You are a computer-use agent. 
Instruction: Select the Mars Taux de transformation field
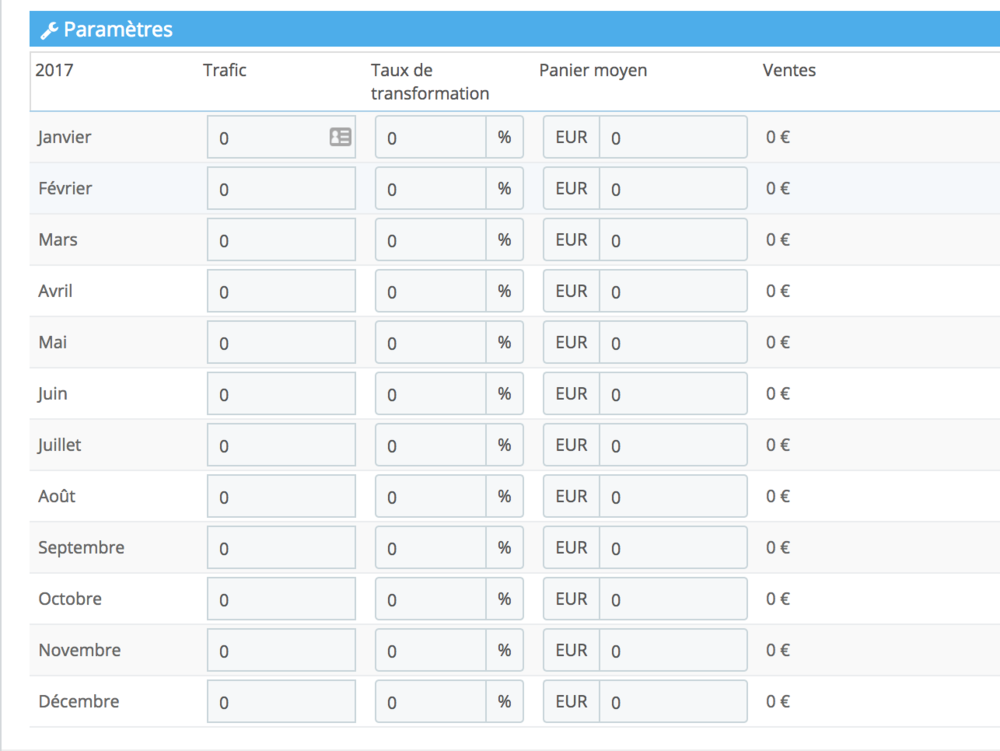pos(431,240)
